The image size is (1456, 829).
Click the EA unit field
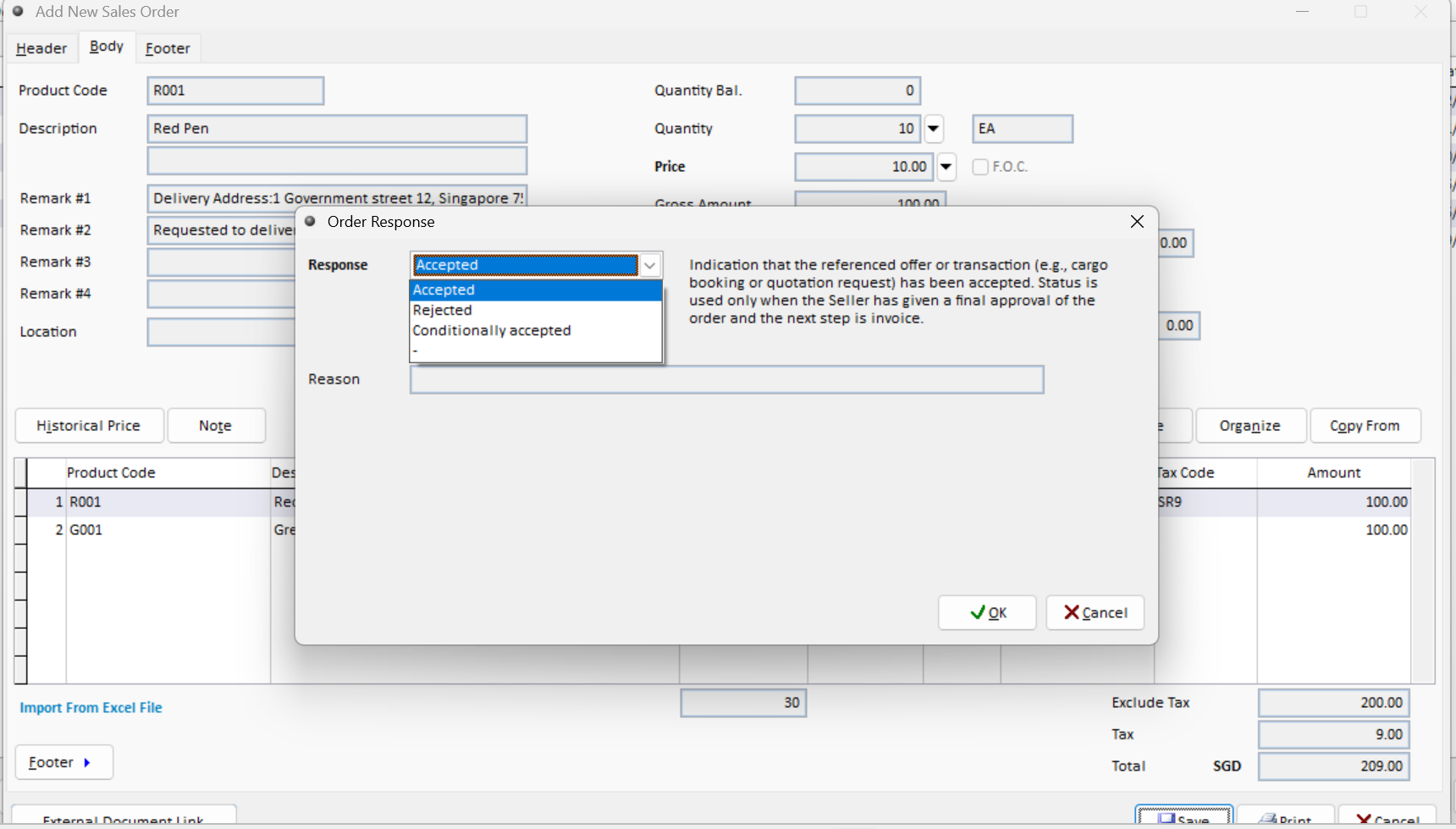(1023, 129)
